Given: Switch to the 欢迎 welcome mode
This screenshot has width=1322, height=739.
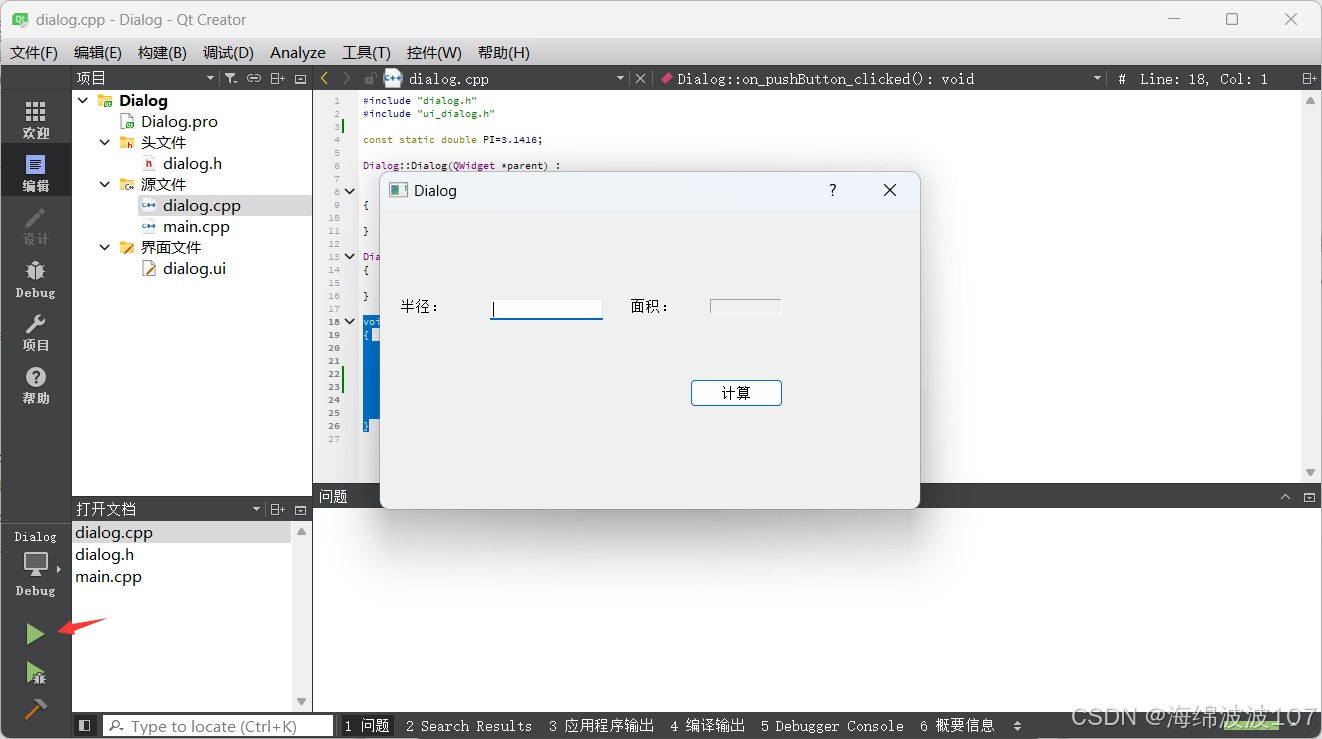Looking at the screenshot, I should tap(35, 120).
